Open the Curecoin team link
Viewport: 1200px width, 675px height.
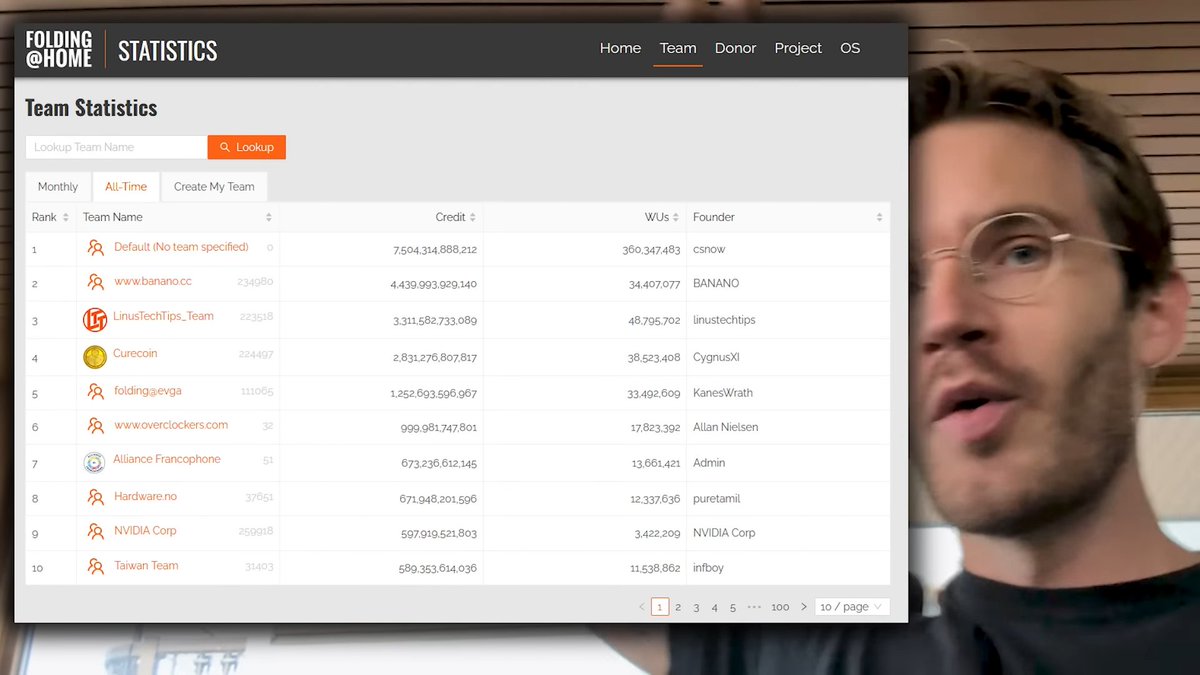[135, 353]
